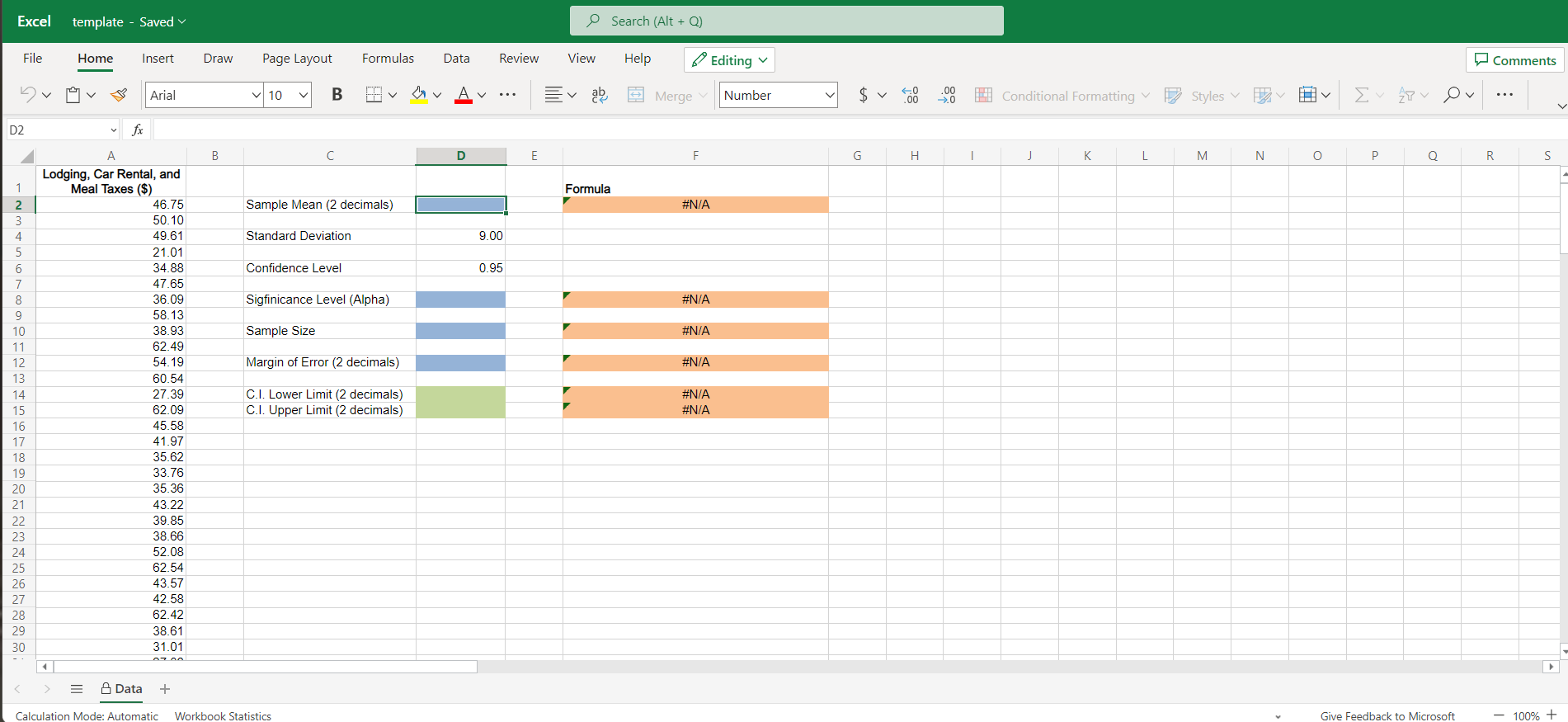Open the File menu

33,58
